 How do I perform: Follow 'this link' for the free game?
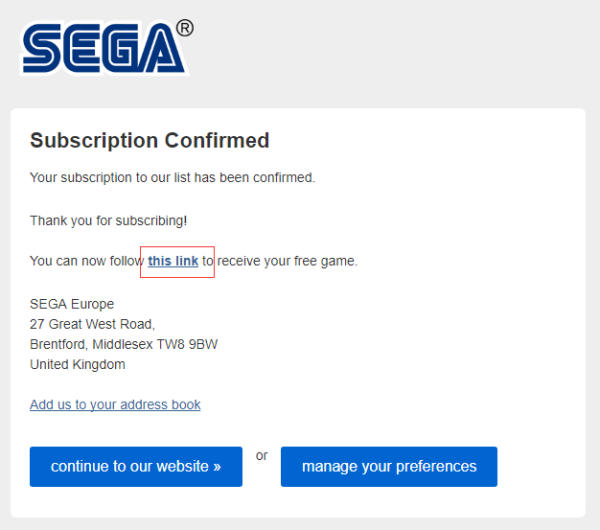[173, 261]
